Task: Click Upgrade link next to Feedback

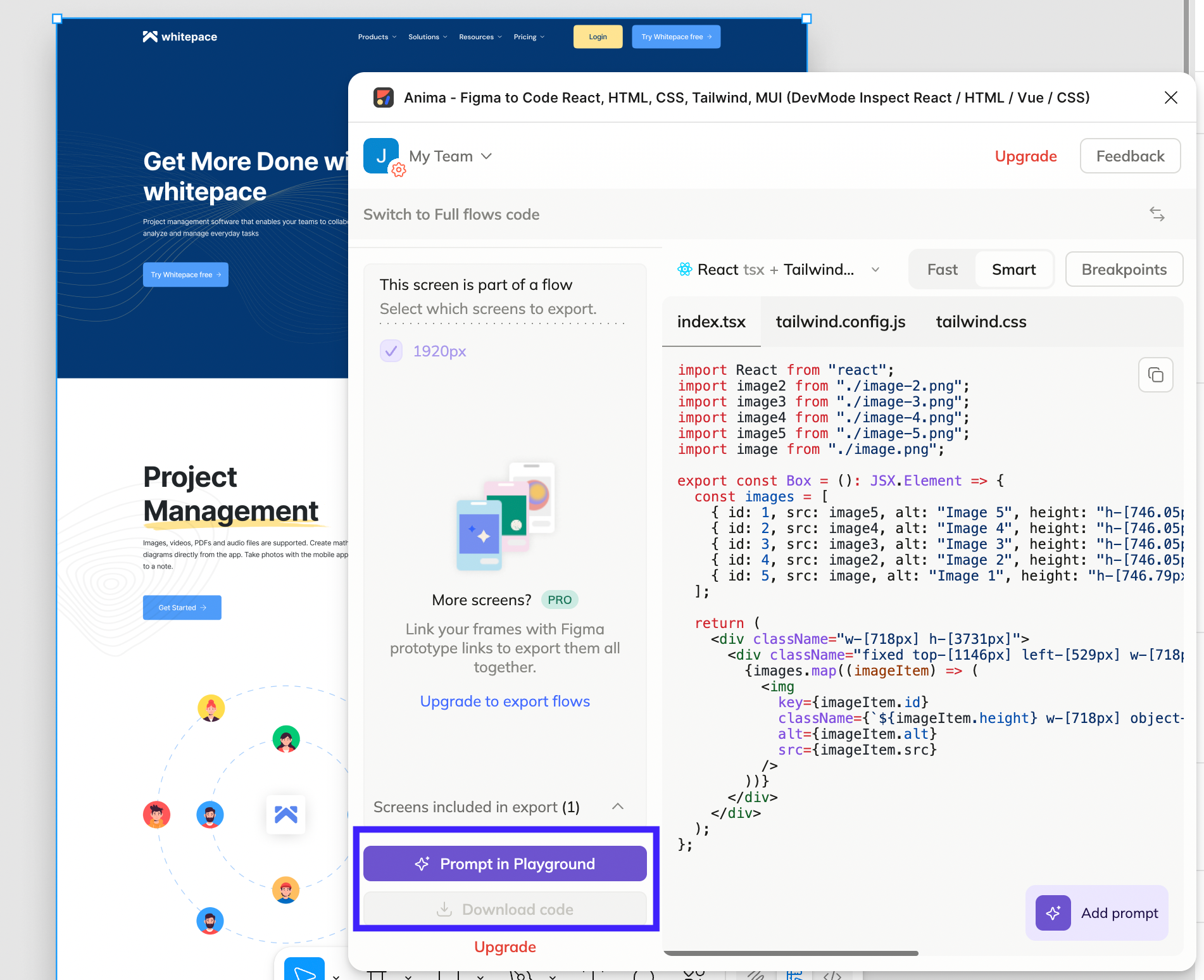Action: (1025, 156)
